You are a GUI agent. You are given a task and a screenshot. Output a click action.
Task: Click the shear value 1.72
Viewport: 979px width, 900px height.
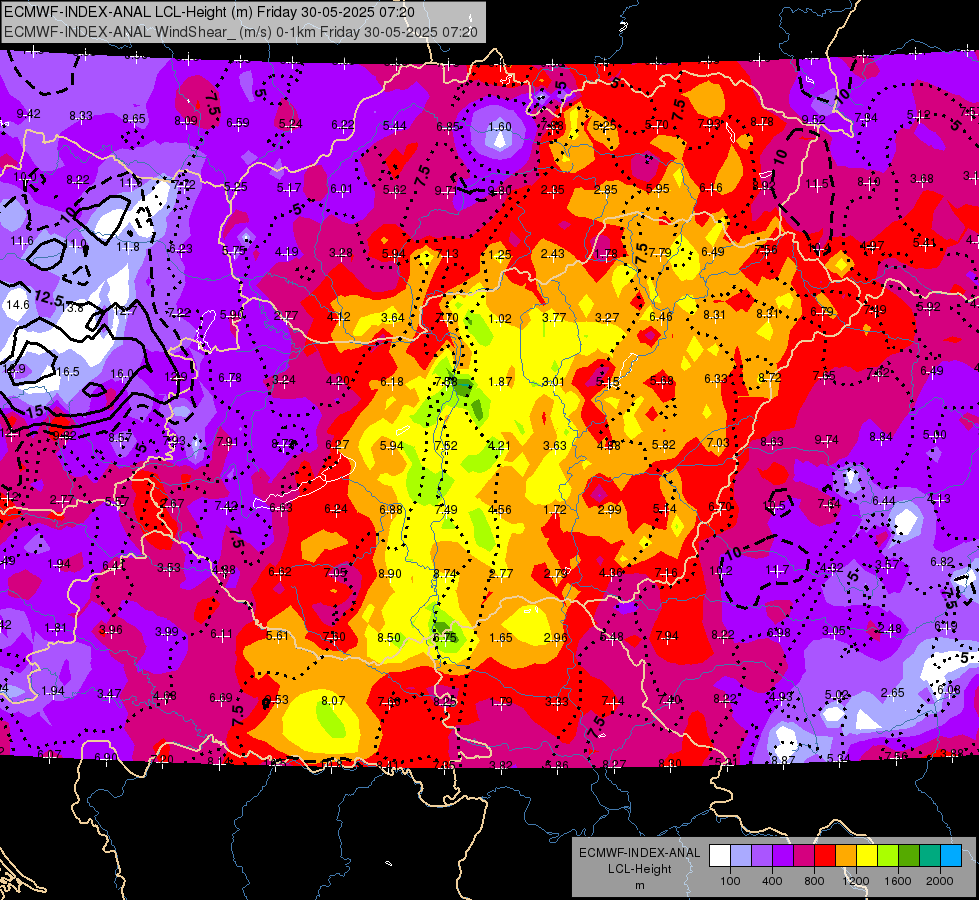coord(555,510)
